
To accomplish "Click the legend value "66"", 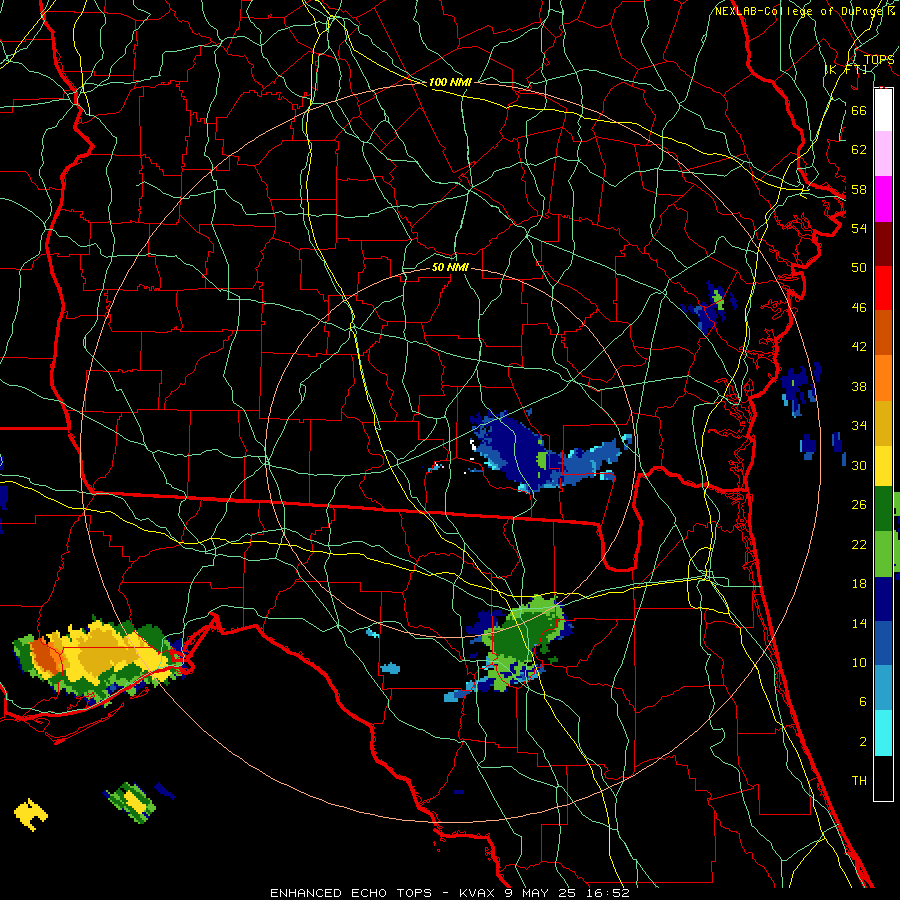I will tap(859, 110).
